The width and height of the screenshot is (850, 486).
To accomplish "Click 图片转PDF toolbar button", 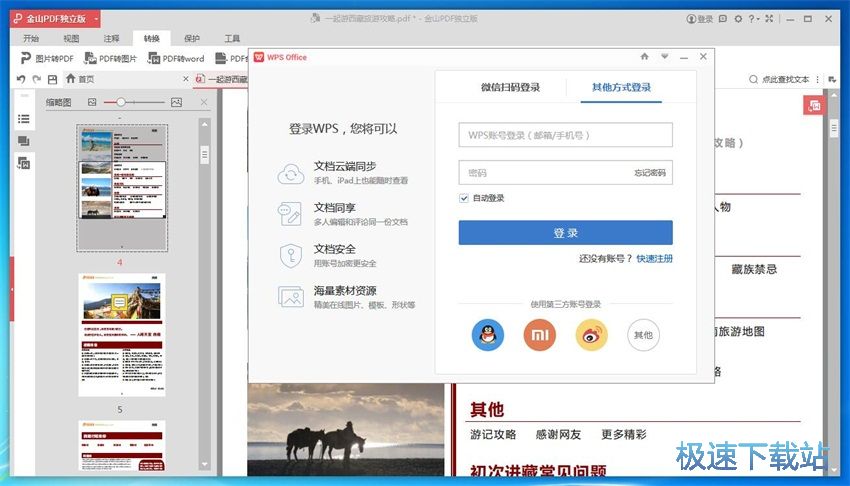I will [x=47, y=58].
